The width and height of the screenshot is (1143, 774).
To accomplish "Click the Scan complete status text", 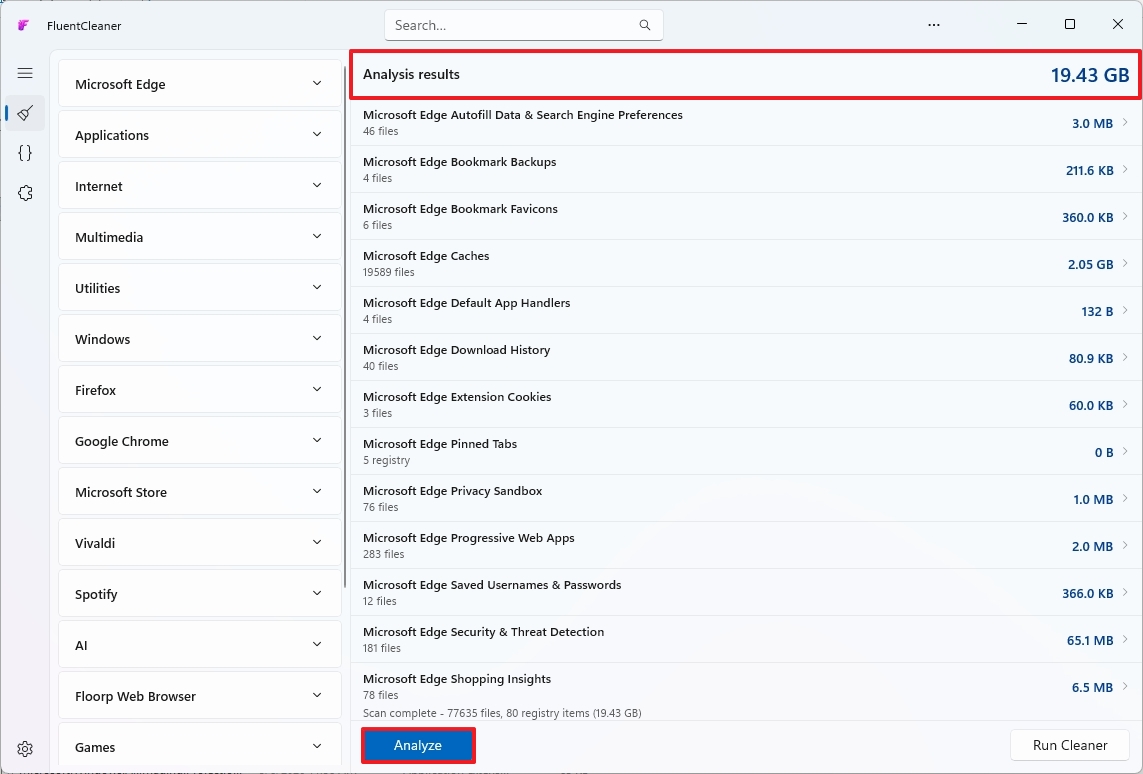I will tap(502, 713).
